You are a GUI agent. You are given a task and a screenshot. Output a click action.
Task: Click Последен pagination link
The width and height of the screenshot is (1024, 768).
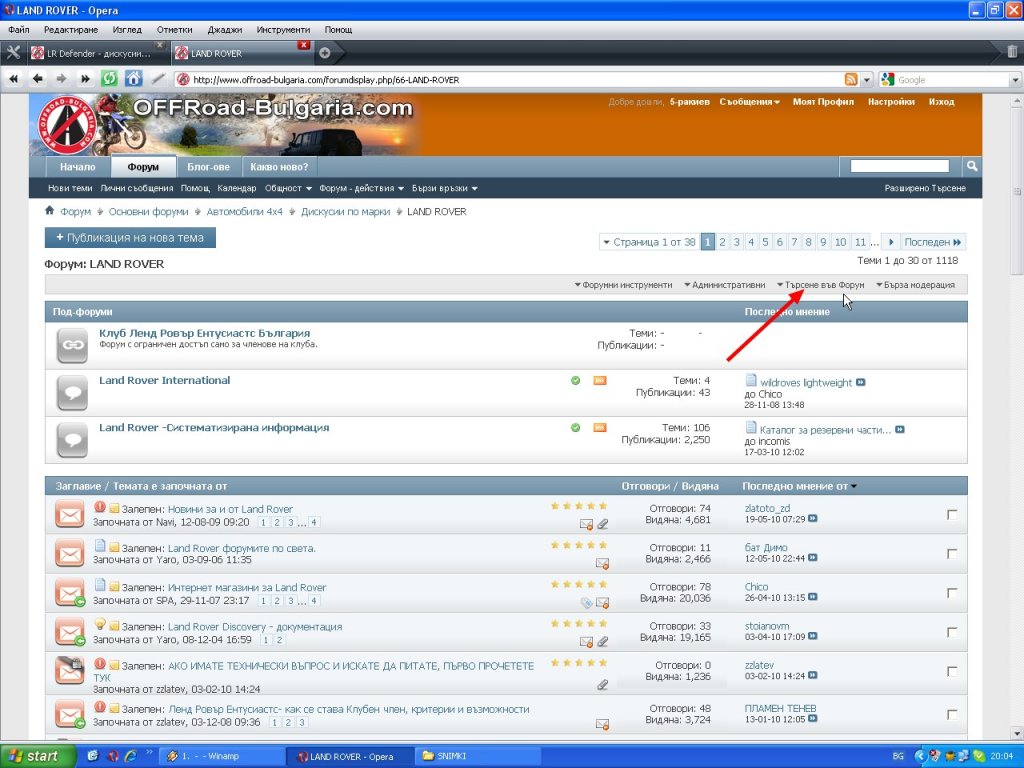tap(933, 242)
